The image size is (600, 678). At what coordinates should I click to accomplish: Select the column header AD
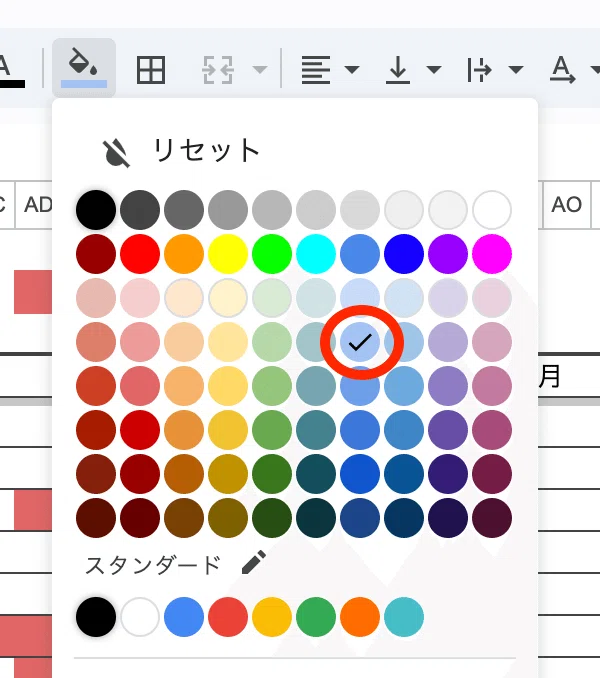(x=34, y=205)
